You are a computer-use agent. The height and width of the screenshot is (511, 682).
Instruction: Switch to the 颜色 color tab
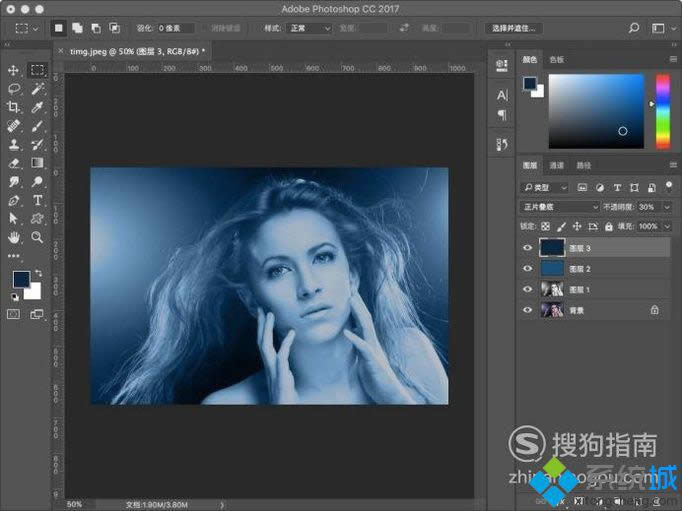pyautogui.click(x=529, y=60)
